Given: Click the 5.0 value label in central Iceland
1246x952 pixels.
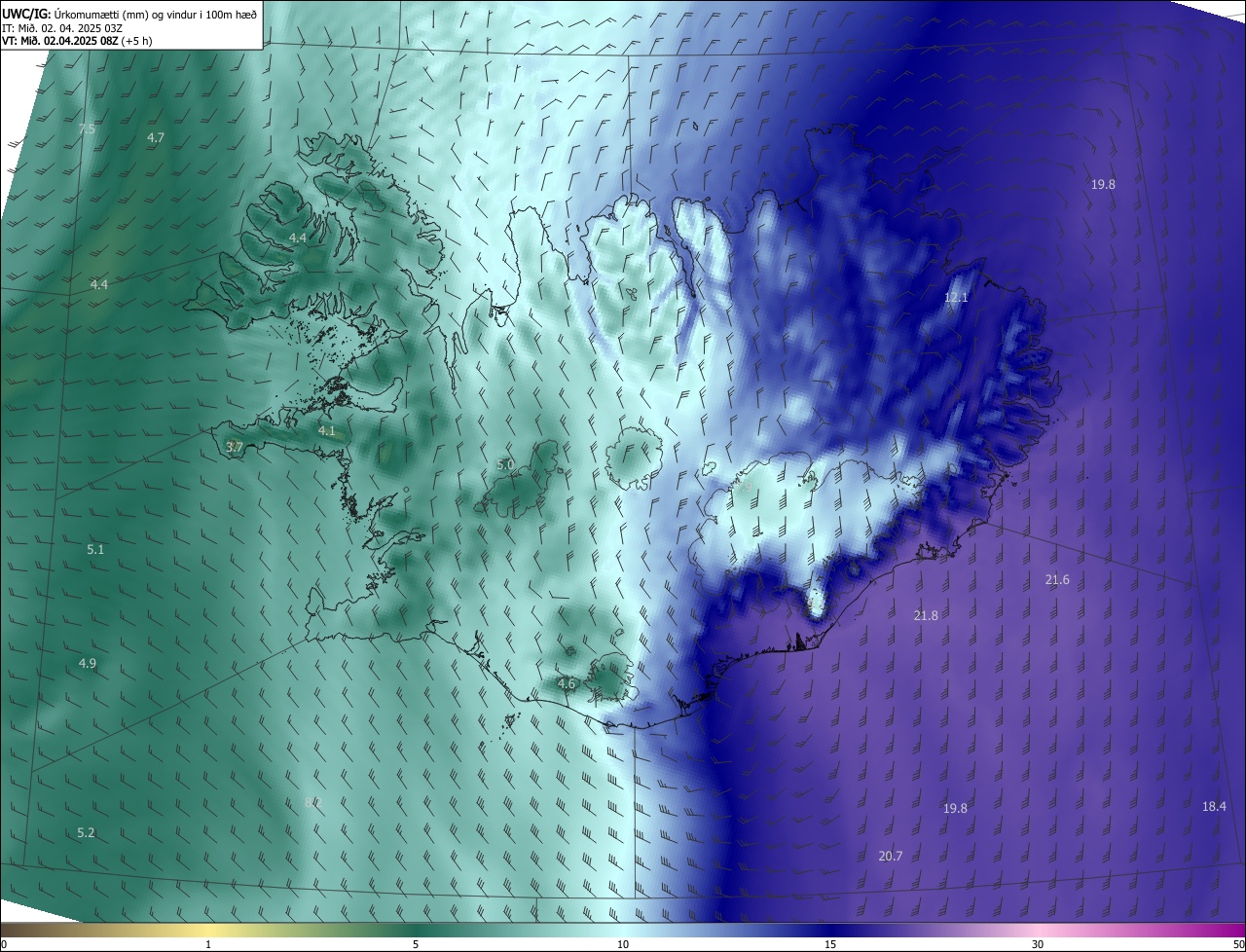Looking at the screenshot, I should (505, 464).
